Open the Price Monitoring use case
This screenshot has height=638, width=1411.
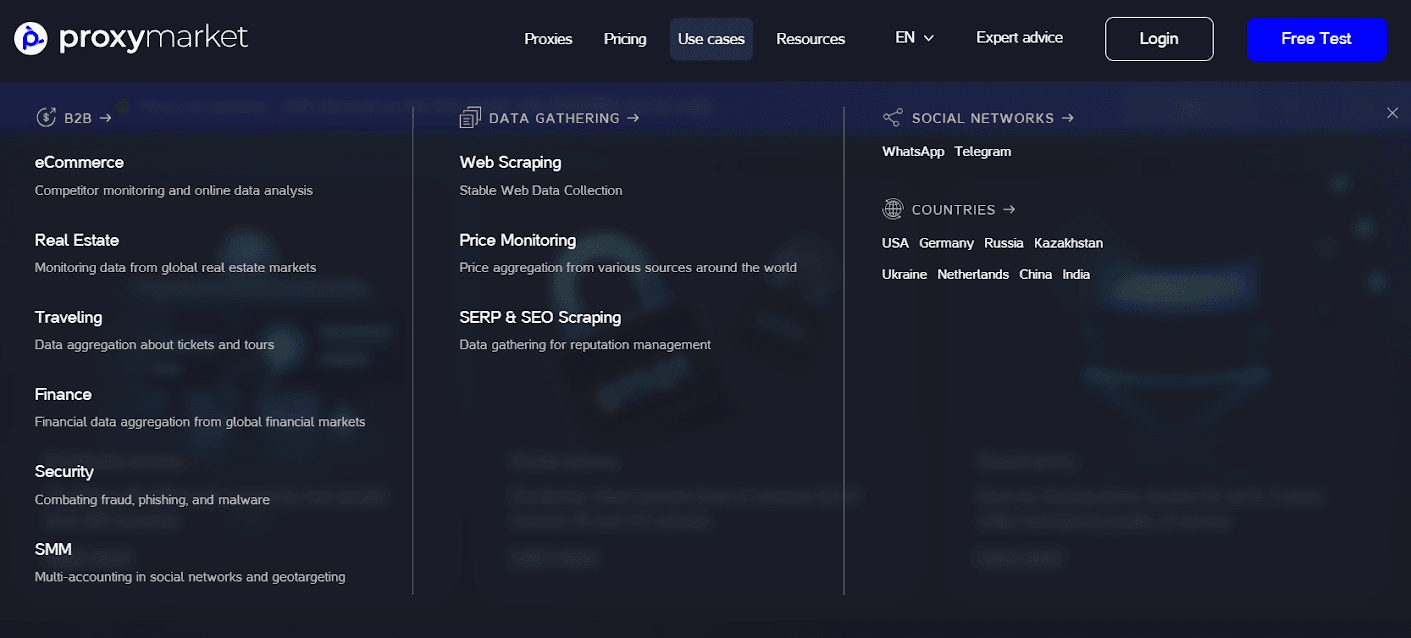coord(518,240)
